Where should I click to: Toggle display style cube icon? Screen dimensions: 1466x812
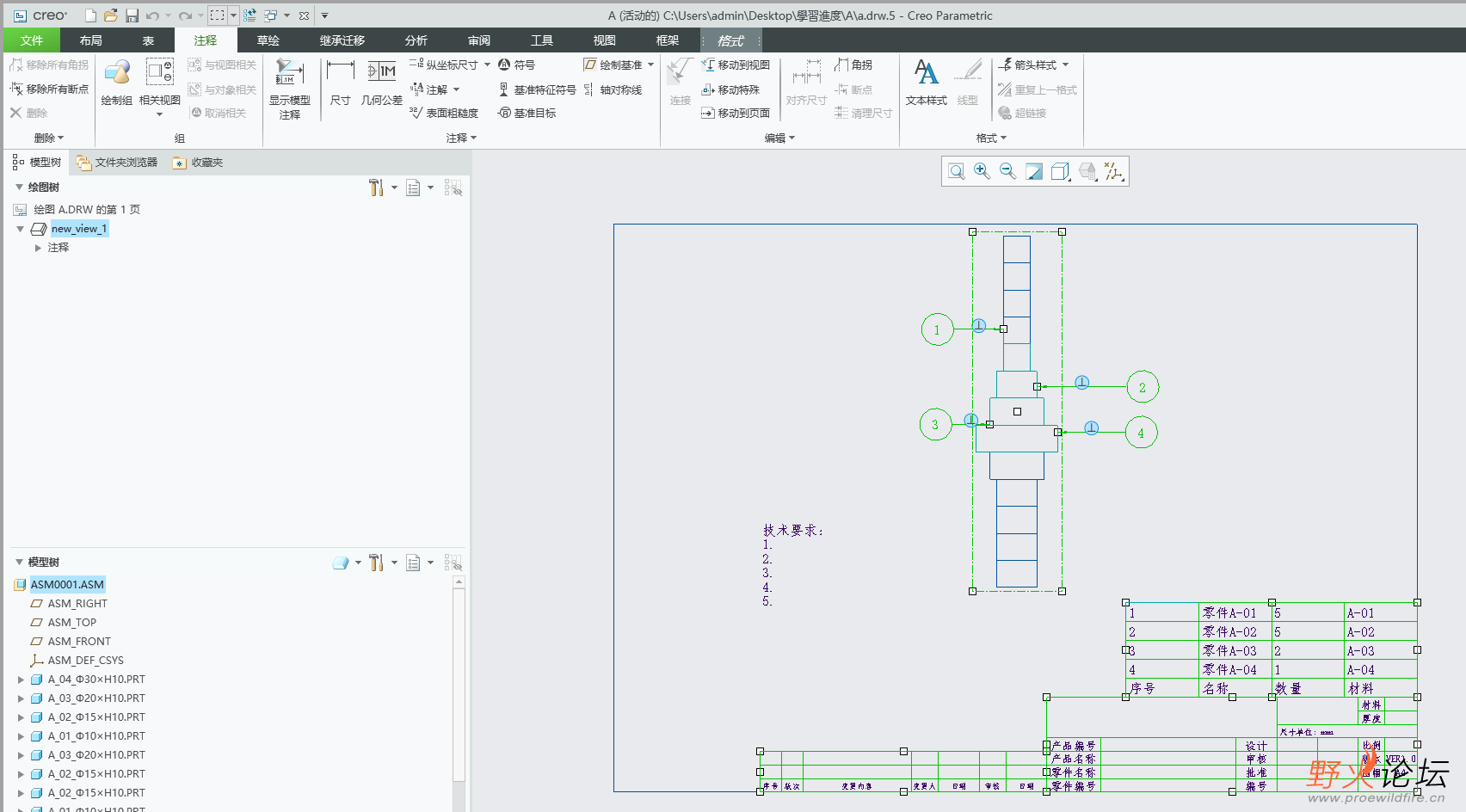tap(1061, 171)
